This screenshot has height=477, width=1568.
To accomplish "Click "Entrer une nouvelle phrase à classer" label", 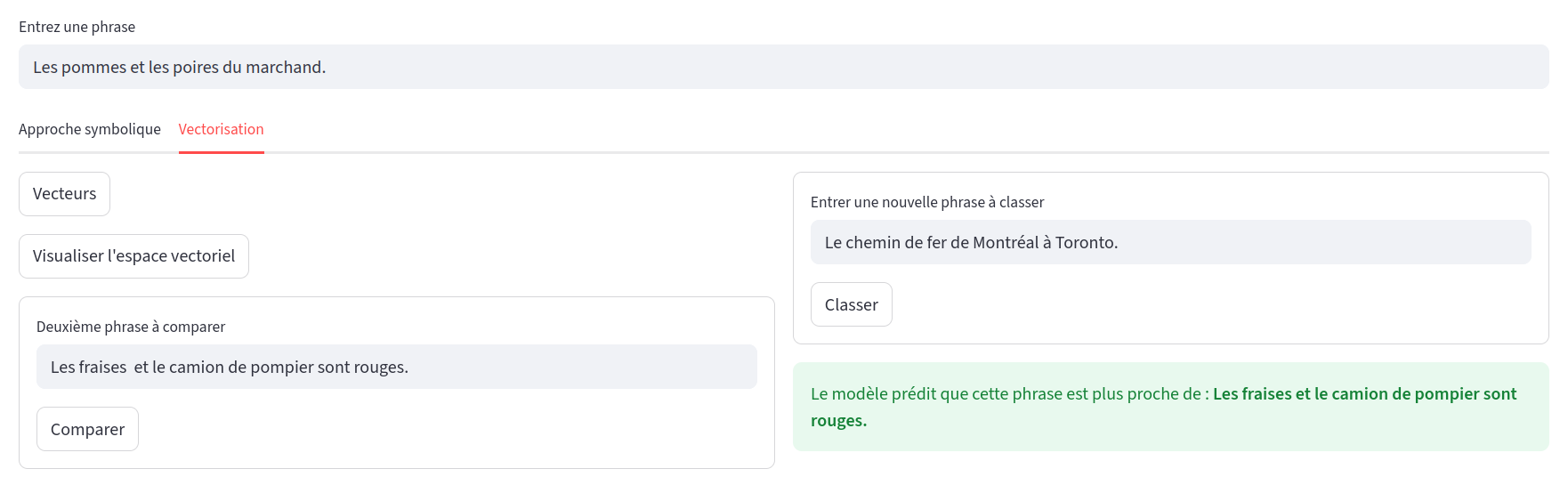I will tap(927, 202).
